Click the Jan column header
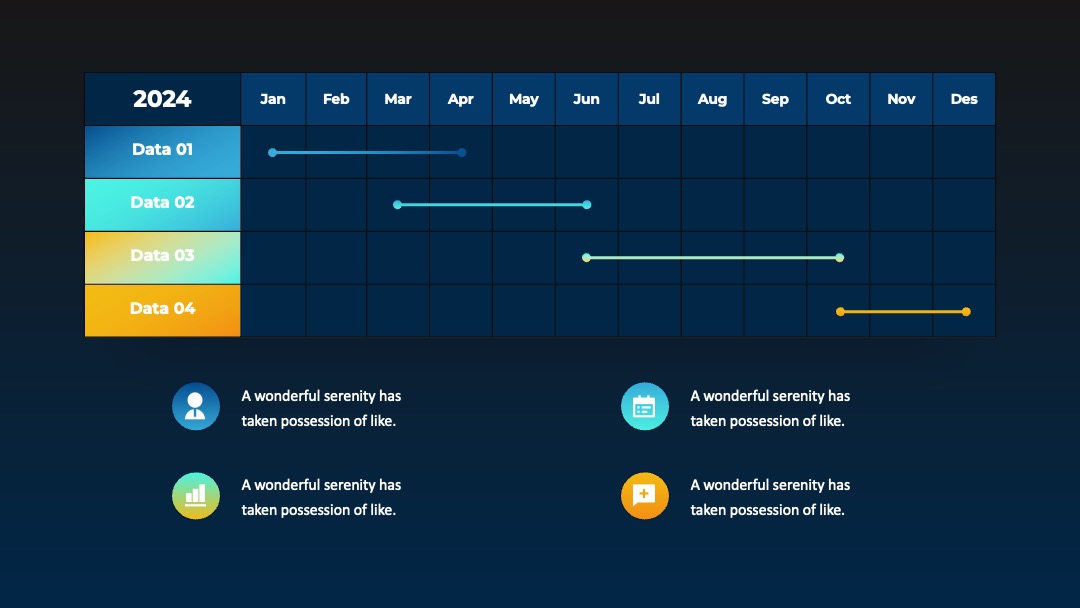This screenshot has width=1080, height=608. point(273,98)
